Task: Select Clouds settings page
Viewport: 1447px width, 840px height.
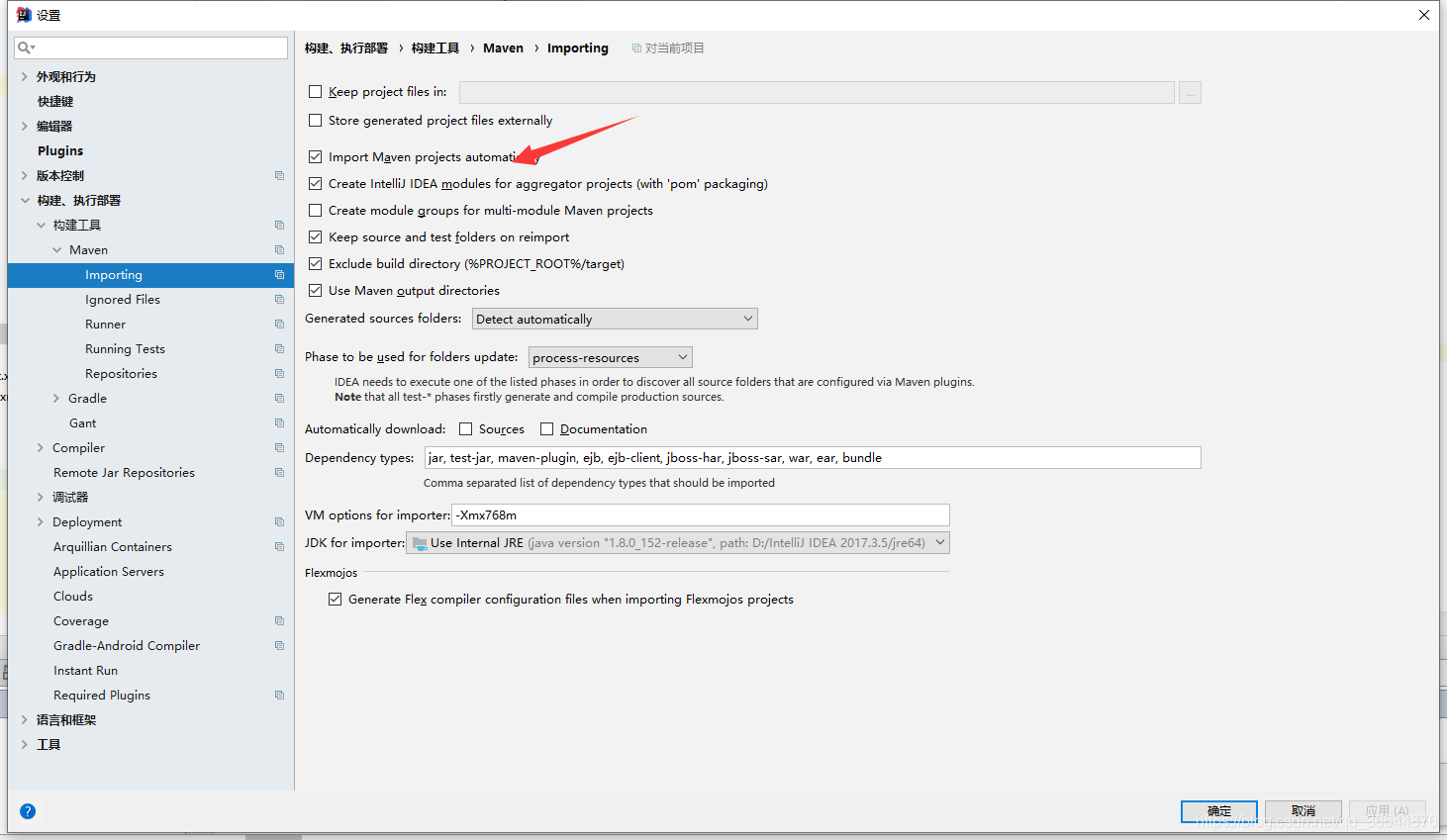Action: pos(73,597)
